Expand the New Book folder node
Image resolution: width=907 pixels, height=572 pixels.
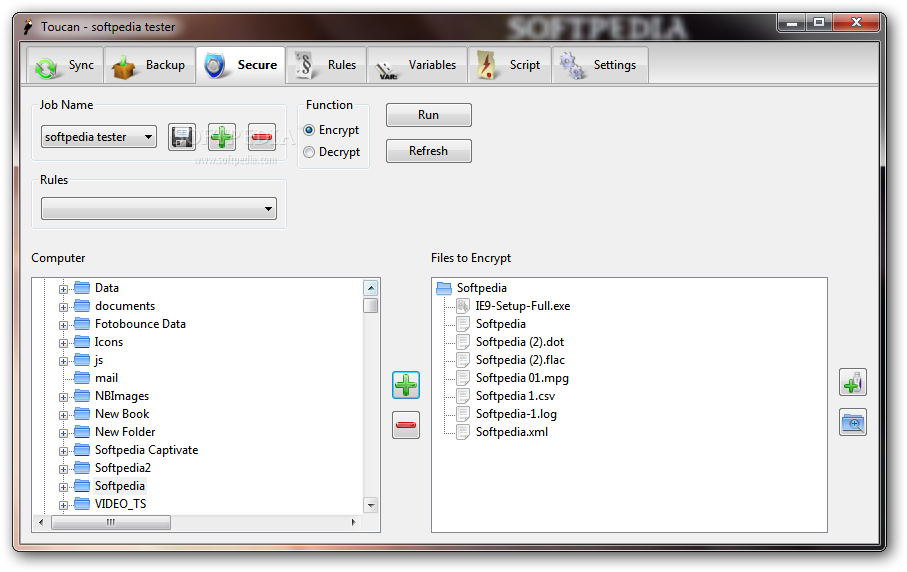point(63,415)
